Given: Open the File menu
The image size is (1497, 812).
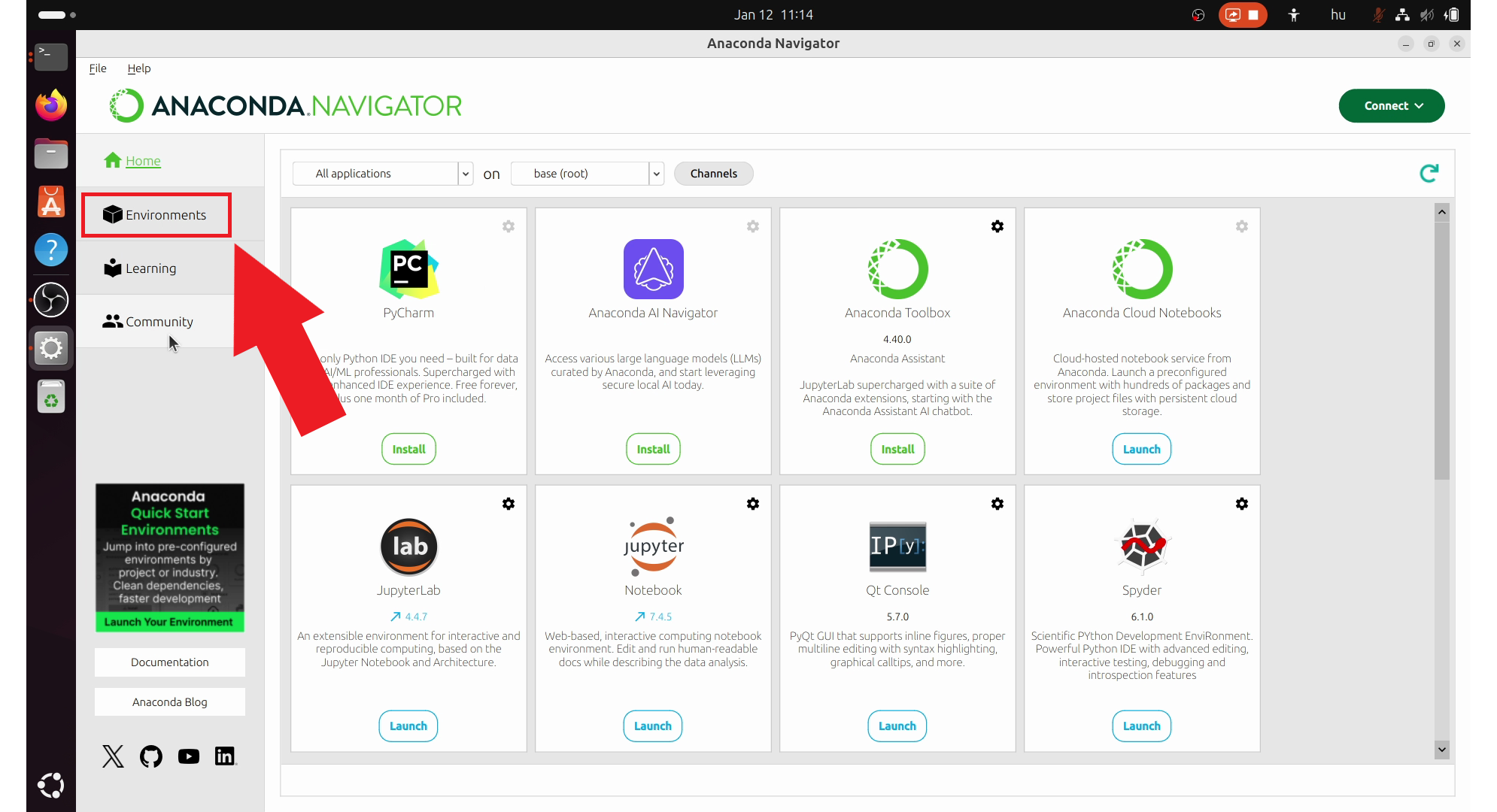Looking at the screenshot, I should 97,68.
